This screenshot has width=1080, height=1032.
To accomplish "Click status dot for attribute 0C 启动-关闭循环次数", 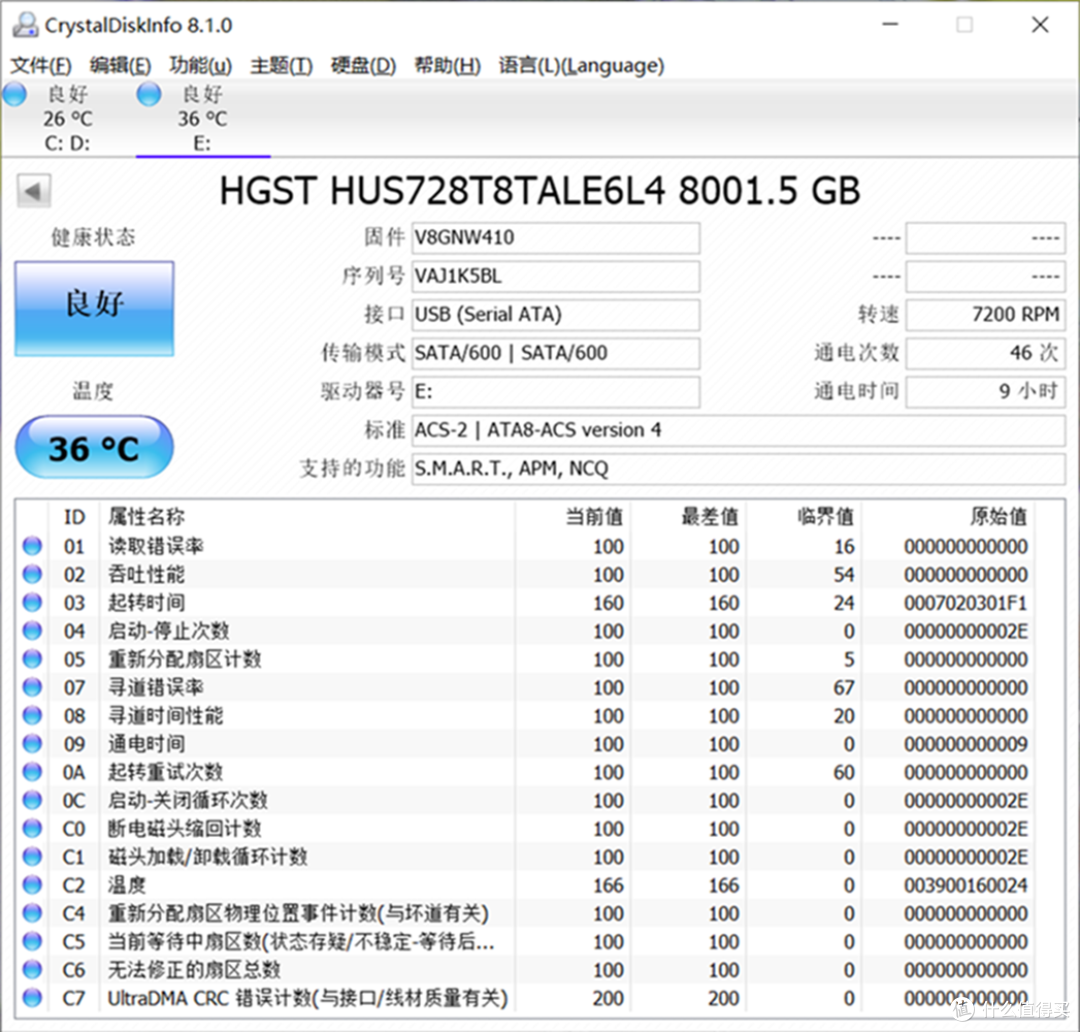I will coord(32,801).
